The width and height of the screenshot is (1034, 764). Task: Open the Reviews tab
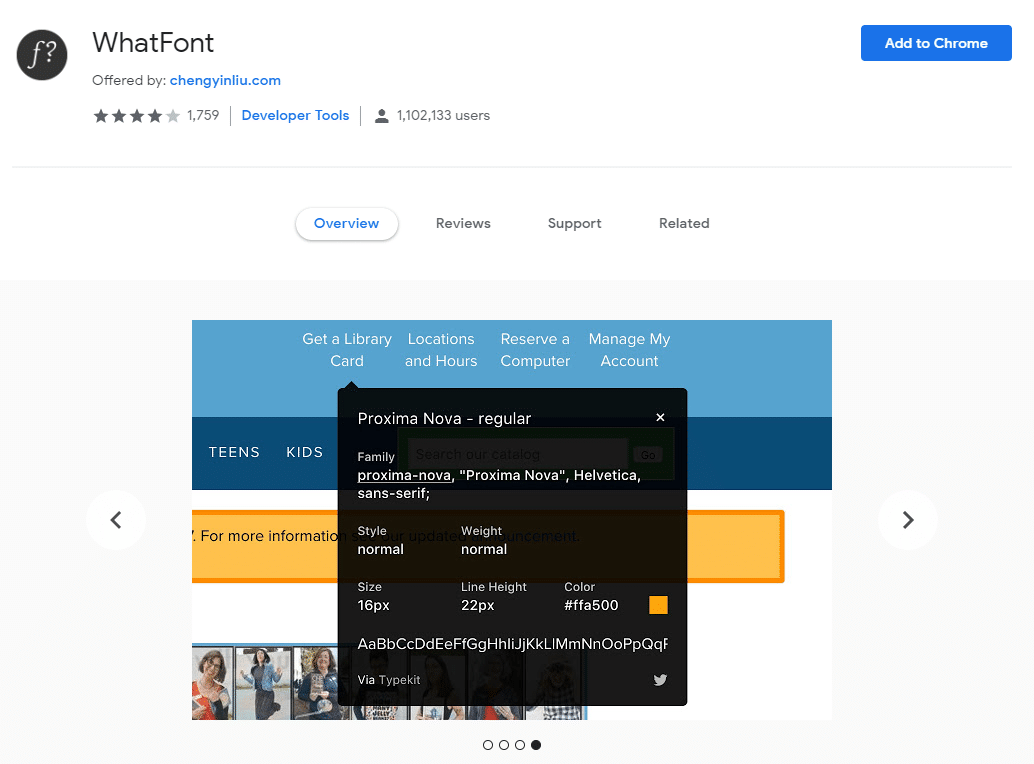coord(463,223)
